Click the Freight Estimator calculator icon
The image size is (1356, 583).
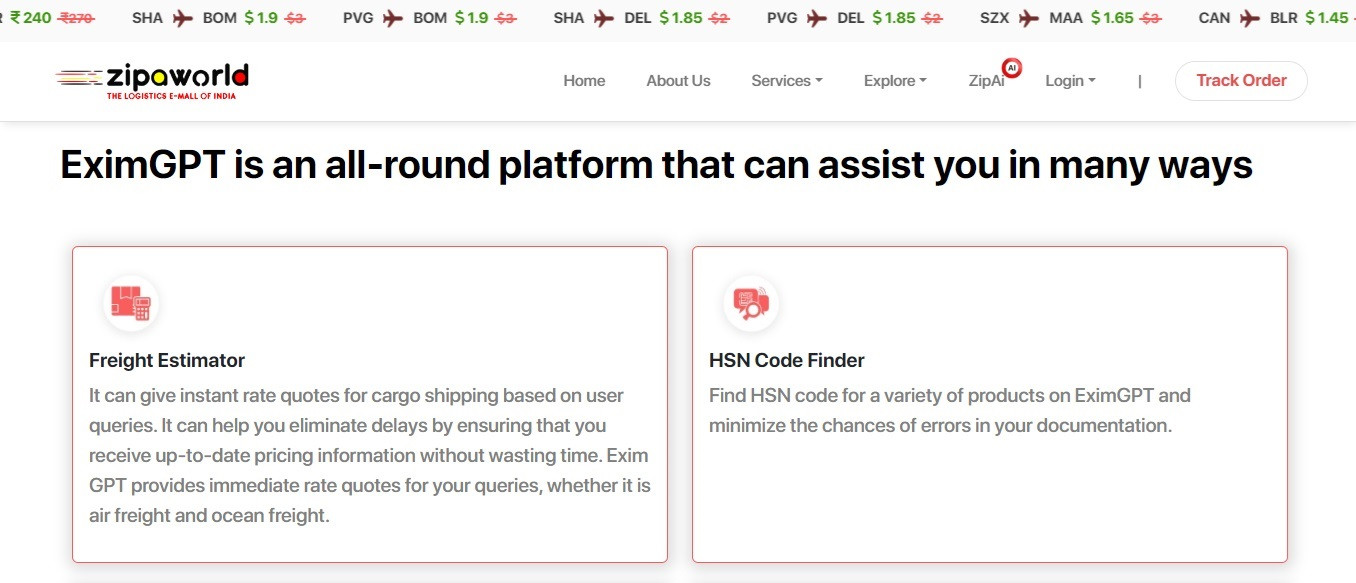click(x=131, y=303)
